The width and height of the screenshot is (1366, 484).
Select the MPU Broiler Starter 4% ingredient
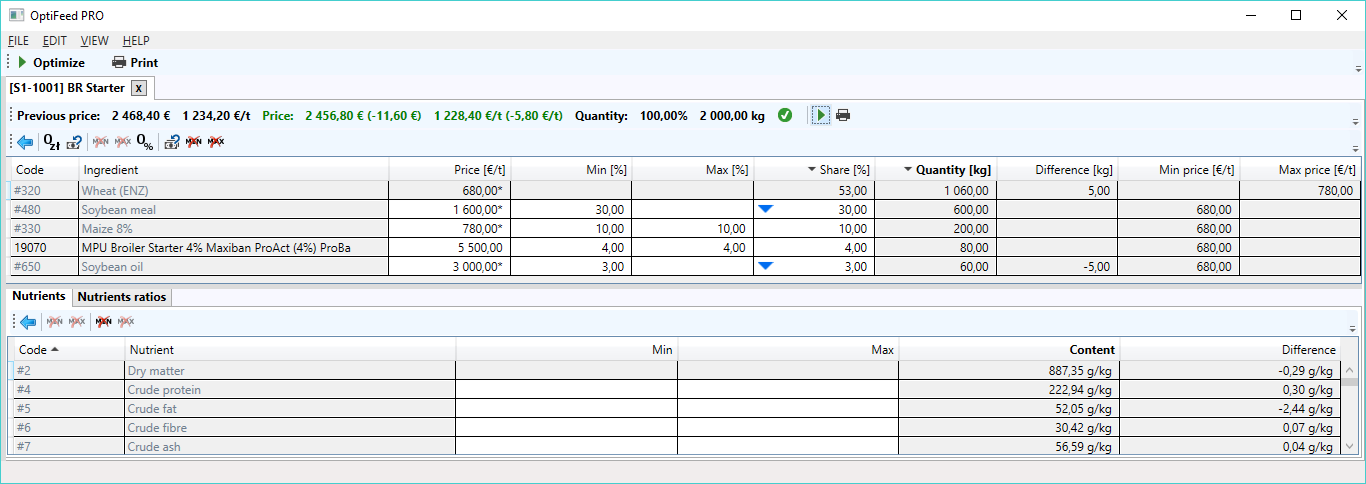point(216,248)
